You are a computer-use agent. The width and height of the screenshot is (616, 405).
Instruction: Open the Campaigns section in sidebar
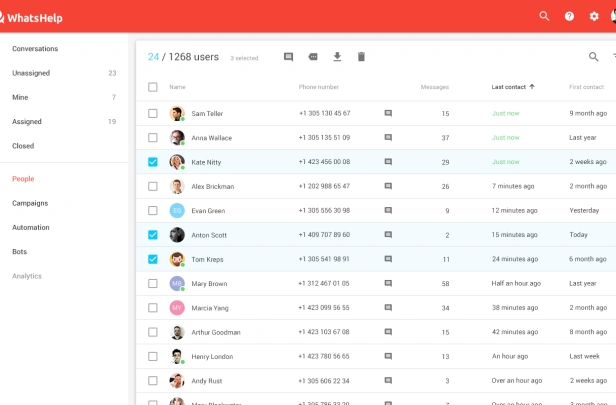point(30,203)
